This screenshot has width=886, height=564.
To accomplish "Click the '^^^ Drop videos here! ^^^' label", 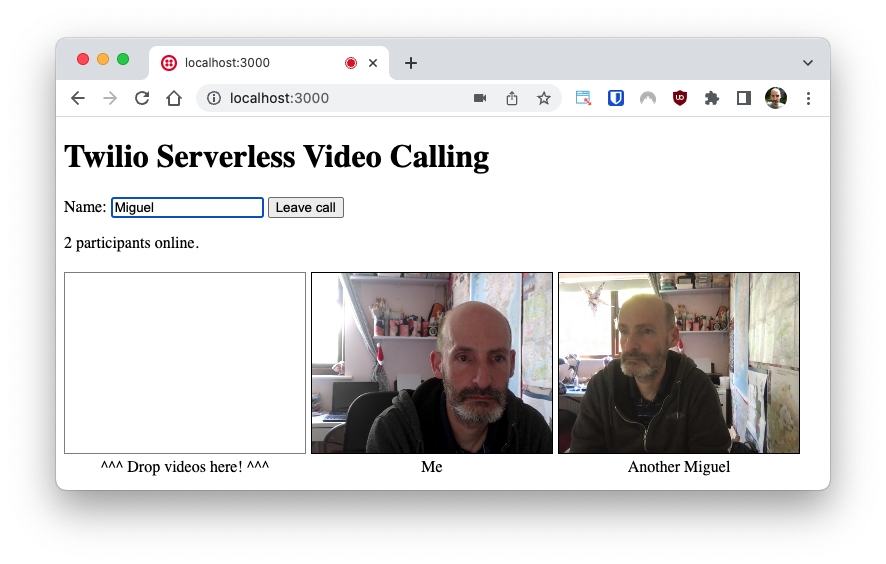I will tap(185, 467).
